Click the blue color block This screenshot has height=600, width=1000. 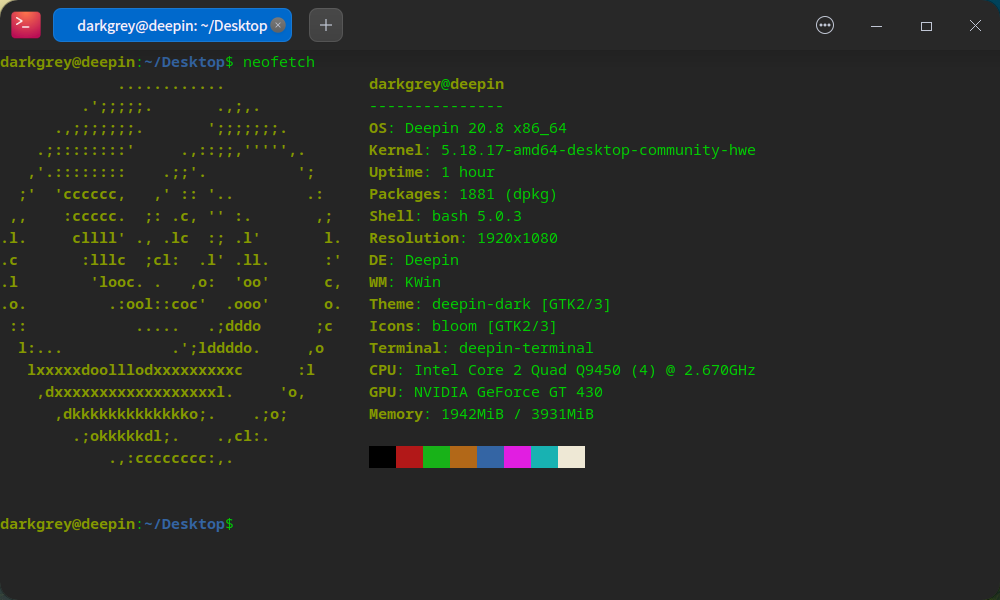490,457
